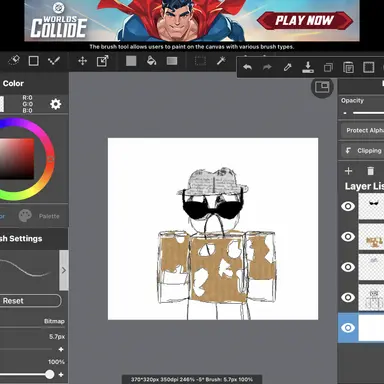Add a new layer with plus icon

(348, 171)
